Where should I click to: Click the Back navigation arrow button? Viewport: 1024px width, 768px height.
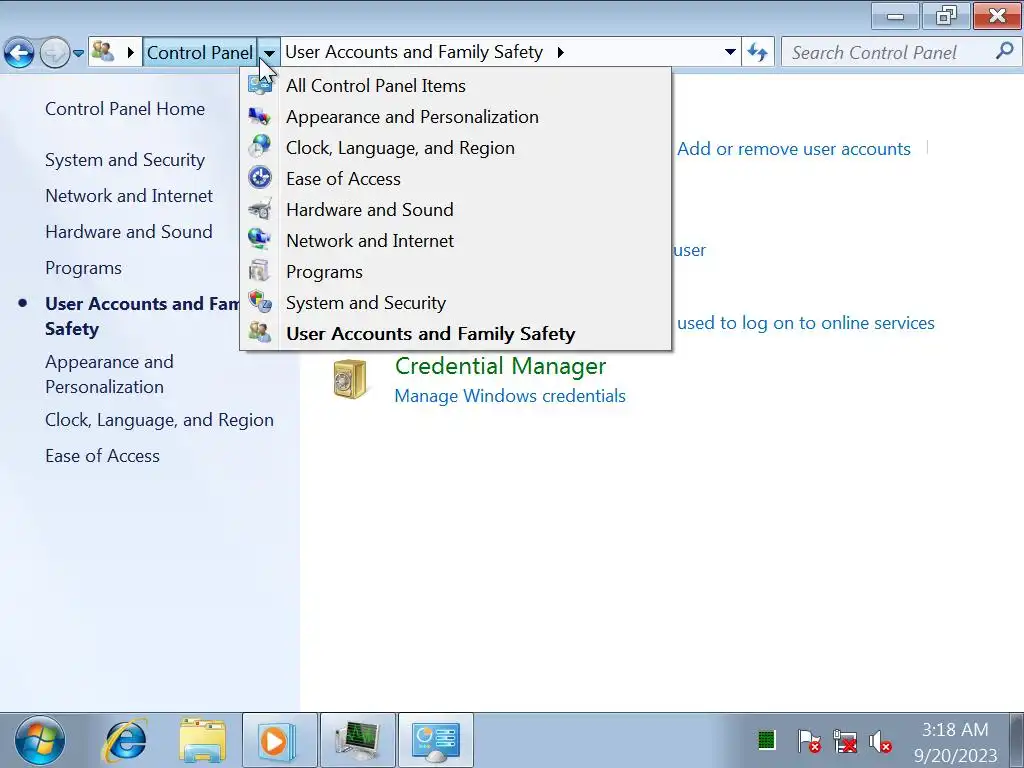19,53
